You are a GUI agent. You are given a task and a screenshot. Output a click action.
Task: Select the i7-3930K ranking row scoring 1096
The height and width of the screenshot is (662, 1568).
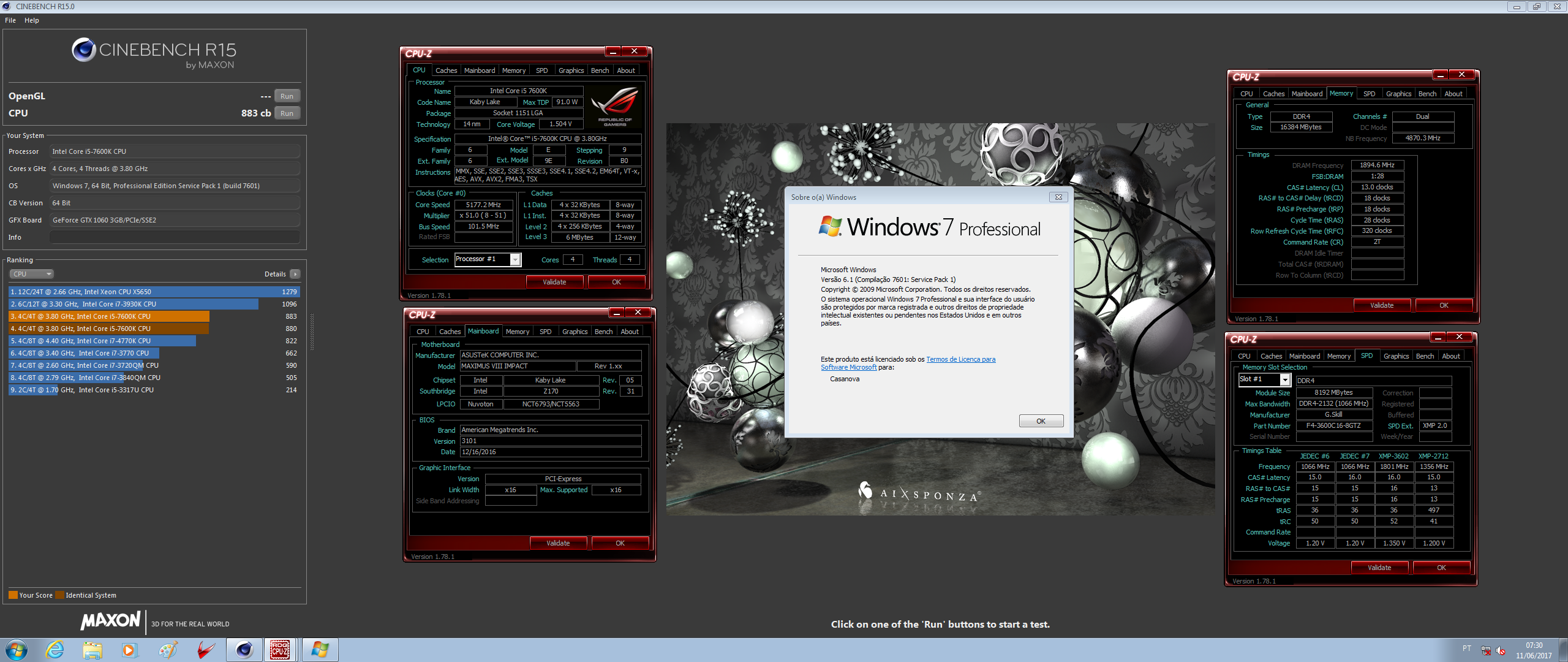tap(154, 304)
